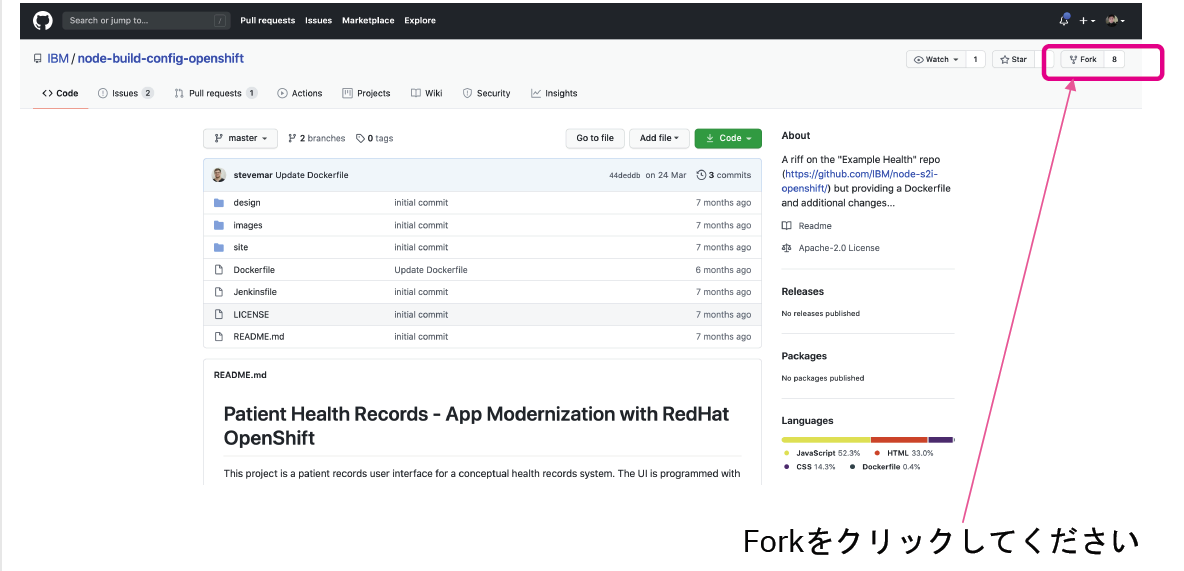Screen dimensions: 1184x571
Task: Click the images folder icon
Action: pyautogui.click(x=219, y=225)
